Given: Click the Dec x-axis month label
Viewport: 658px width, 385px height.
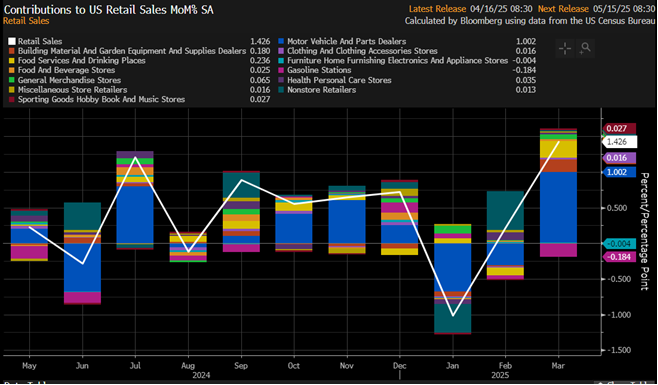Looking at the screenshot, I should tap(400, 366).
